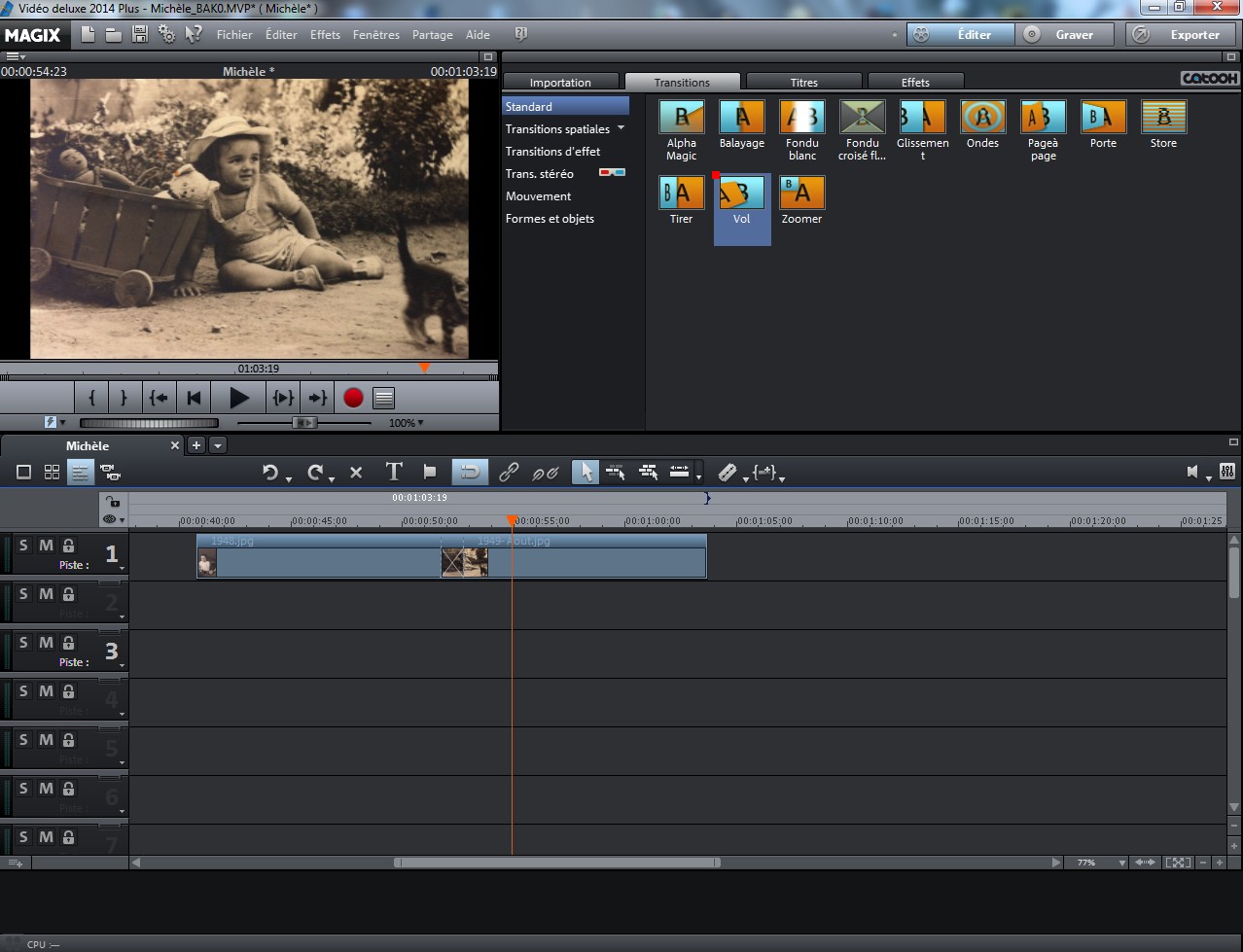The image size is (1243, 952).
Task: Click the save project floppy icon
Action: pos(140,35)
